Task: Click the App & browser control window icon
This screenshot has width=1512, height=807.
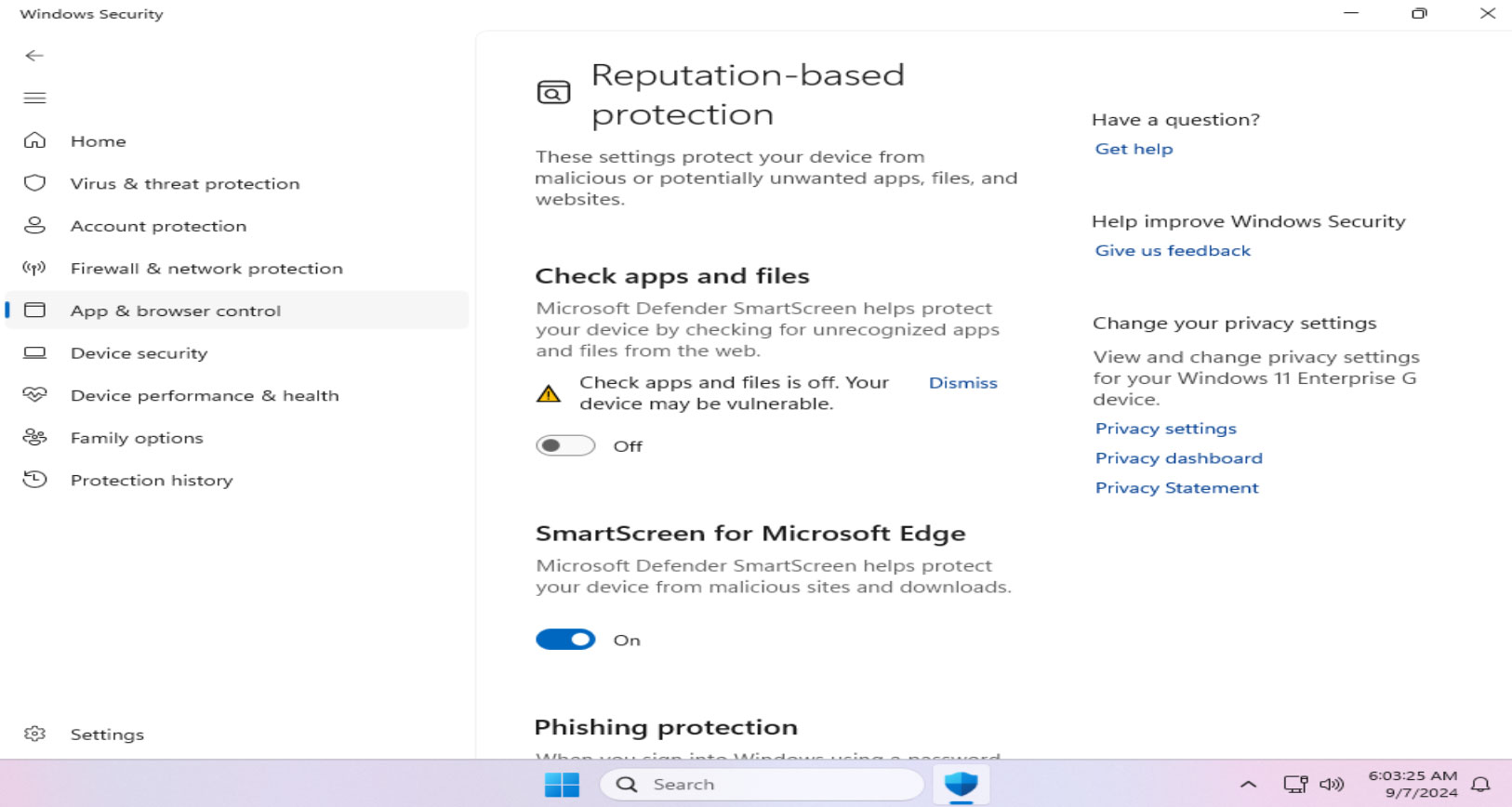Action: click(x=34, y=310)
